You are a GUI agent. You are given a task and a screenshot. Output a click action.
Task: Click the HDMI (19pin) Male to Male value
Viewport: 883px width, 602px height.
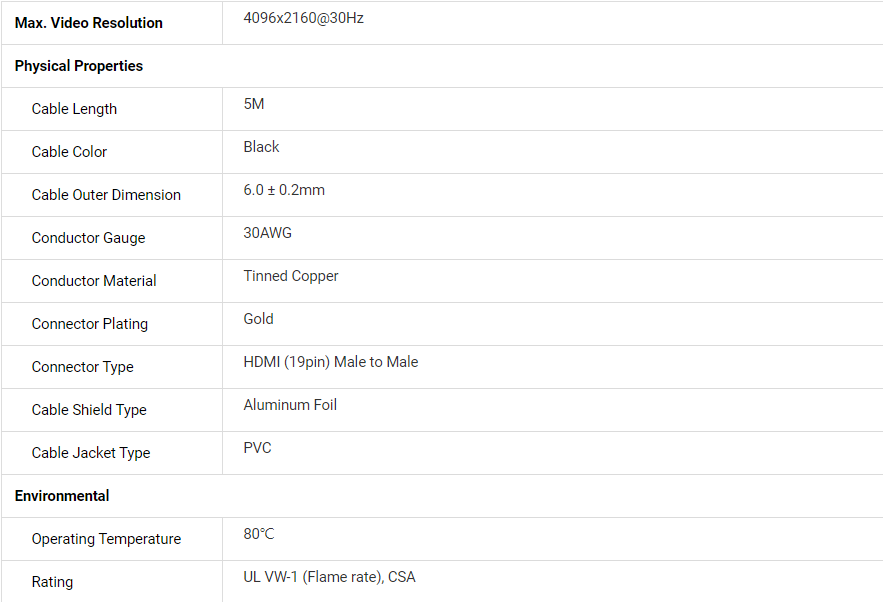[331, 362]
